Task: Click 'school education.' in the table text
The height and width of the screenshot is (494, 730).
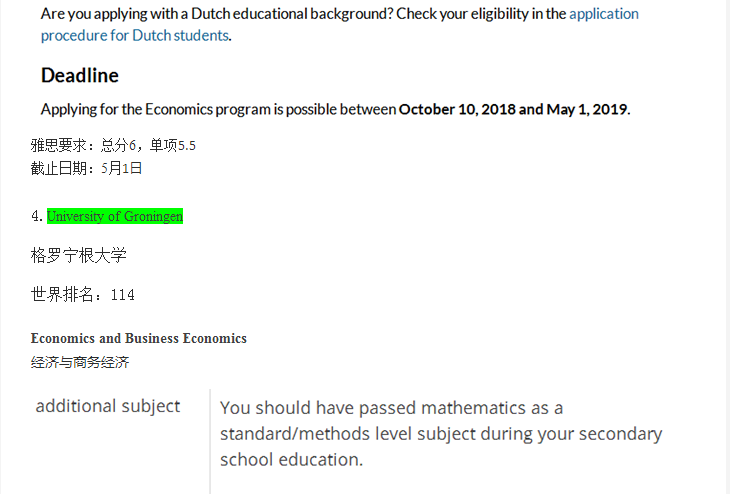Action: click(291, 460)
